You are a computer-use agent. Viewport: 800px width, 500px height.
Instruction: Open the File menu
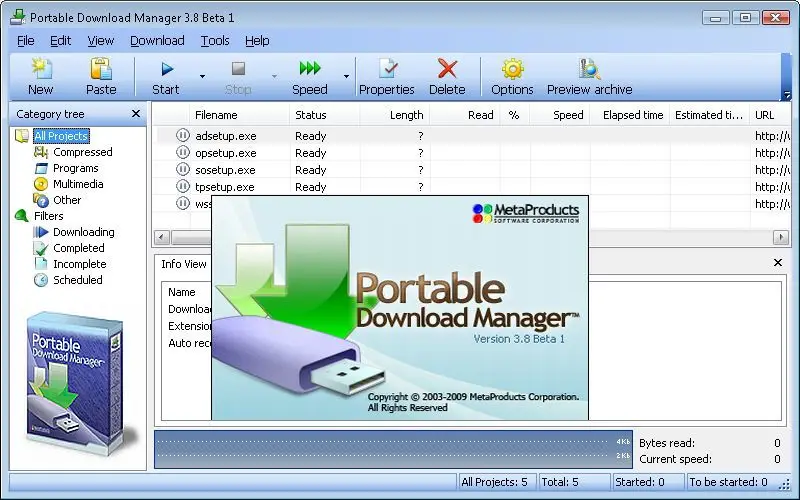(x=26, y=41)
